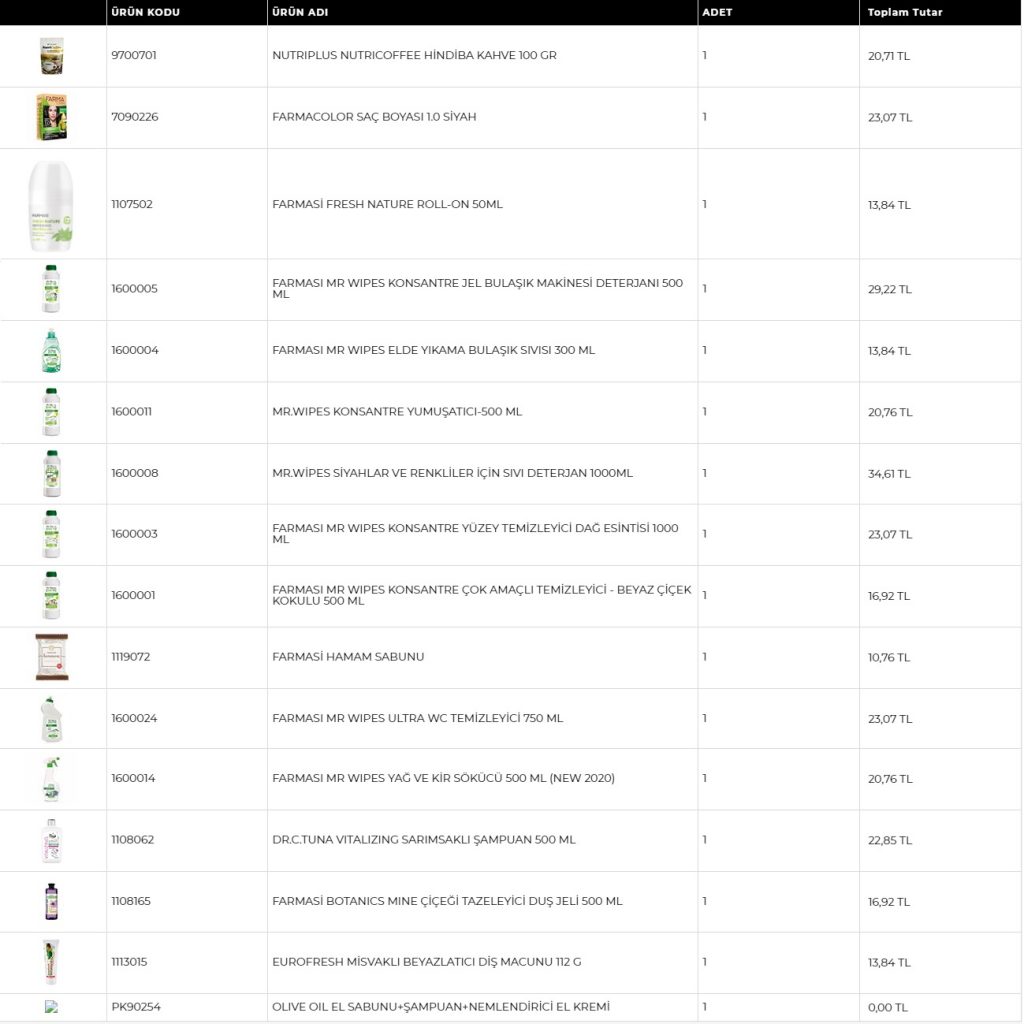Click the Fresh Nature roll-on product picture
1024x1024 pixels.
coord(51,205)
